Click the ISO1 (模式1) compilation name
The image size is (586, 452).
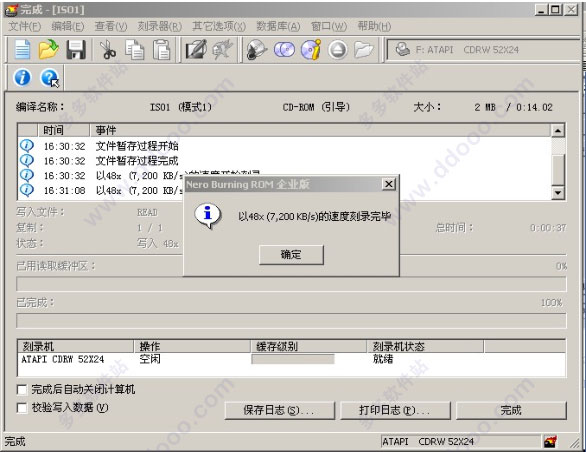pos(181,107)
